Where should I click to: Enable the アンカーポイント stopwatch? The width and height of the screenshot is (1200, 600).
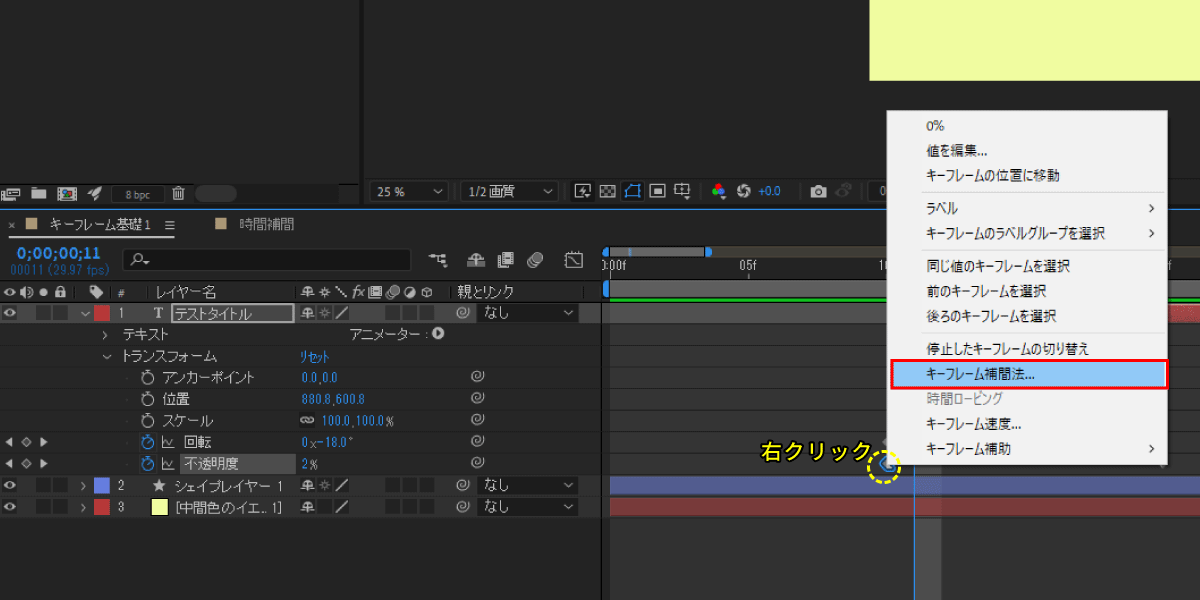coord(148,377)
